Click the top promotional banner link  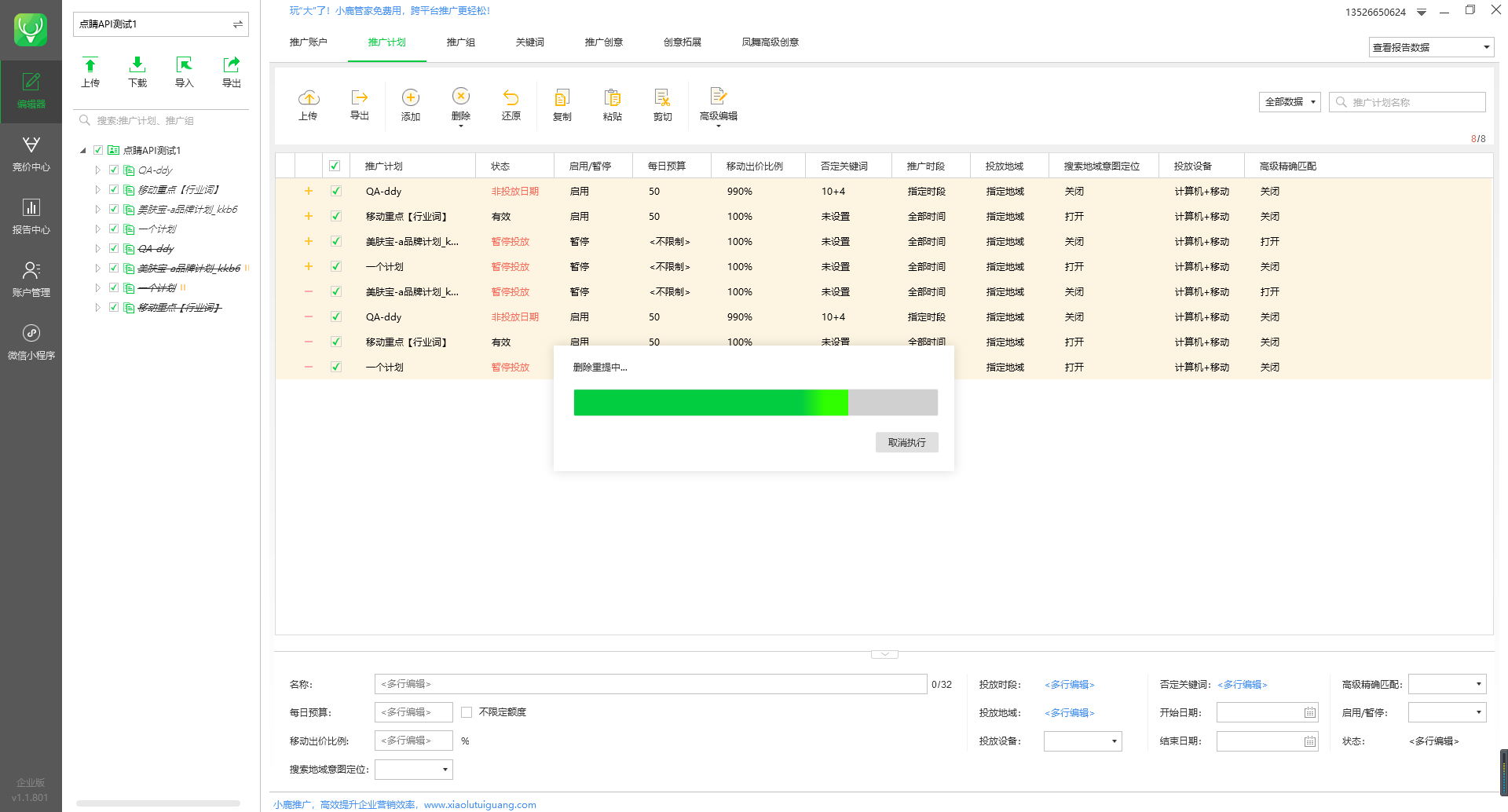pos(390,11)
